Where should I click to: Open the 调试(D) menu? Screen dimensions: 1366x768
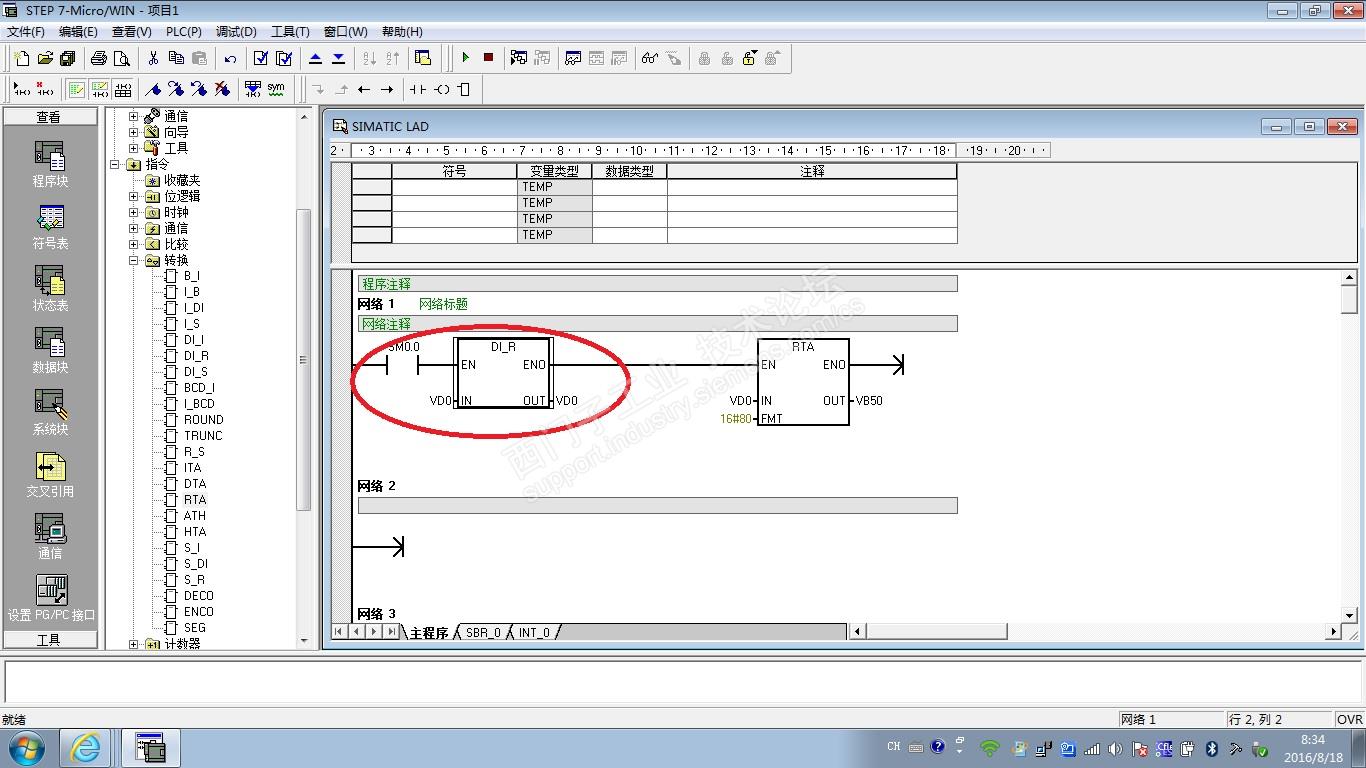pos(237,32)
